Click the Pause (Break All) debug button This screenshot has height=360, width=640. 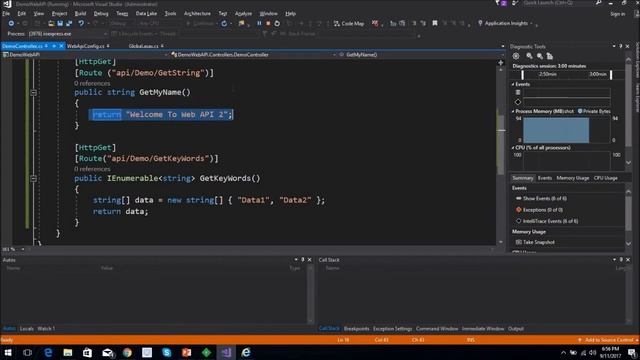[x=259, y=23]
